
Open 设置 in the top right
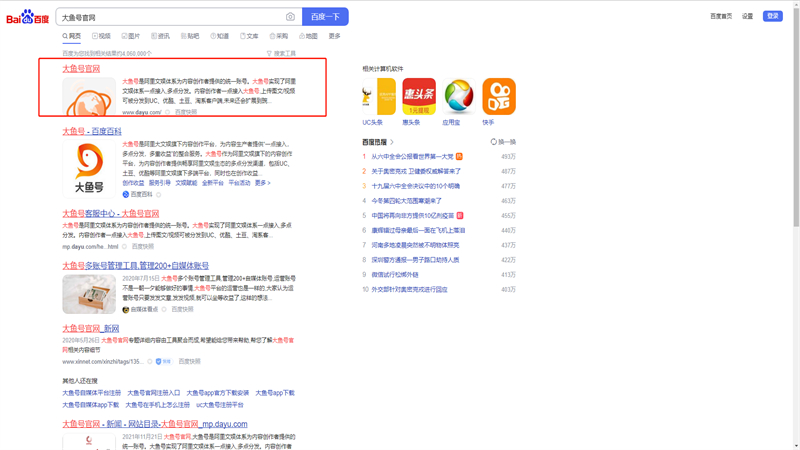click(747, 16)
